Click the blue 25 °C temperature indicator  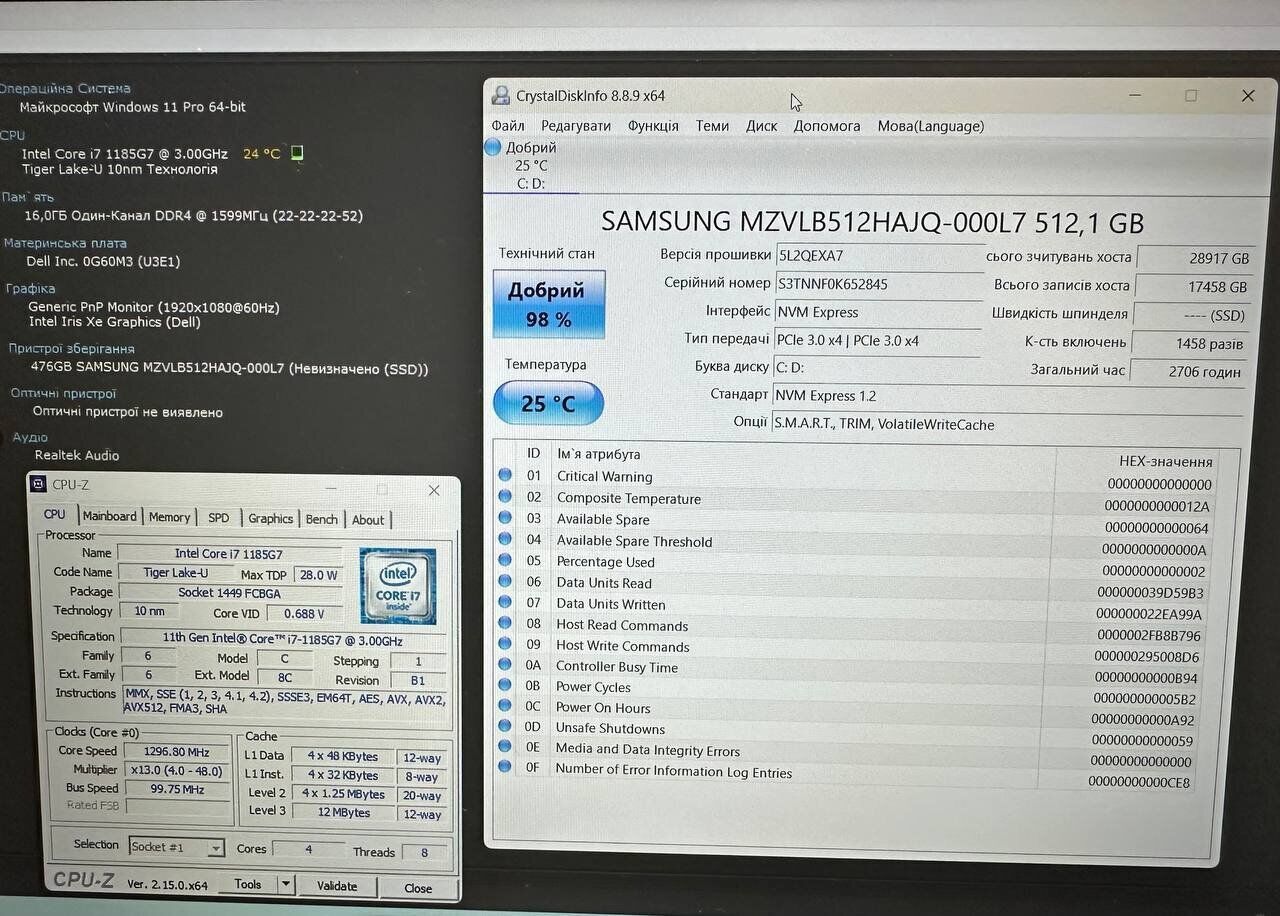(548, 404)
